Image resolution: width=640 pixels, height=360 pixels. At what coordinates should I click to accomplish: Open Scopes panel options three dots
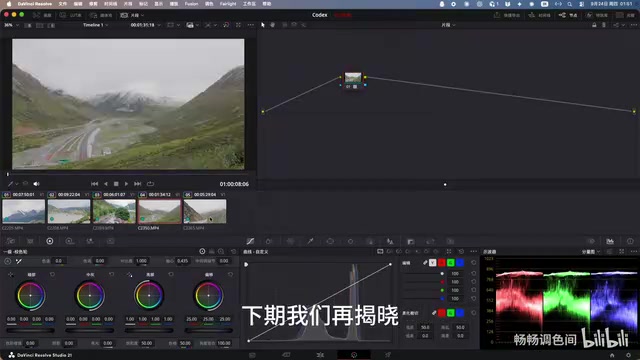click(633, 251)
